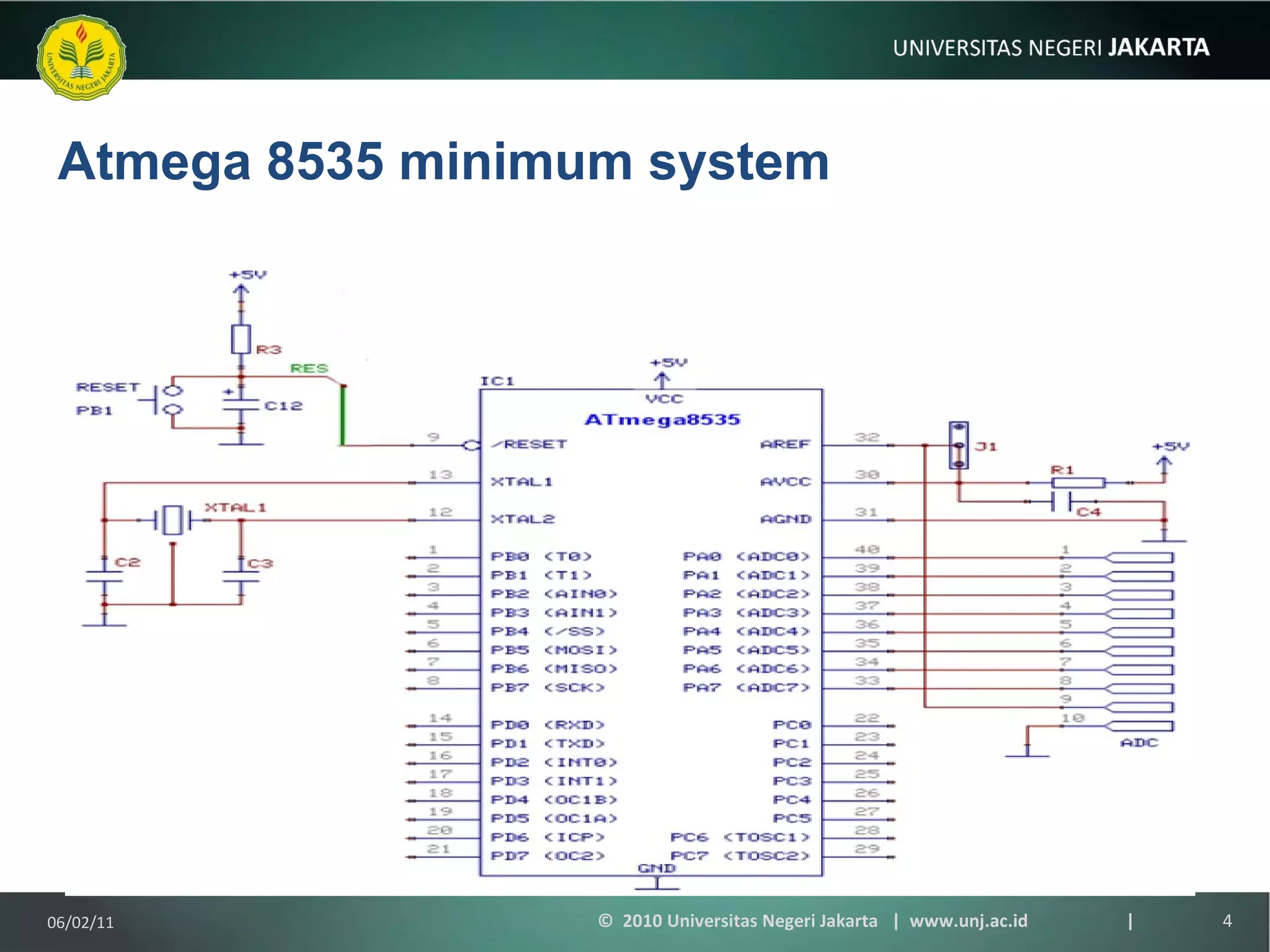Click the 'UNIVERSITAS NEGERI JAKARTA' header text
Image resolution: width=1270 pixels, height=952 pixels.
[1051, 48]
